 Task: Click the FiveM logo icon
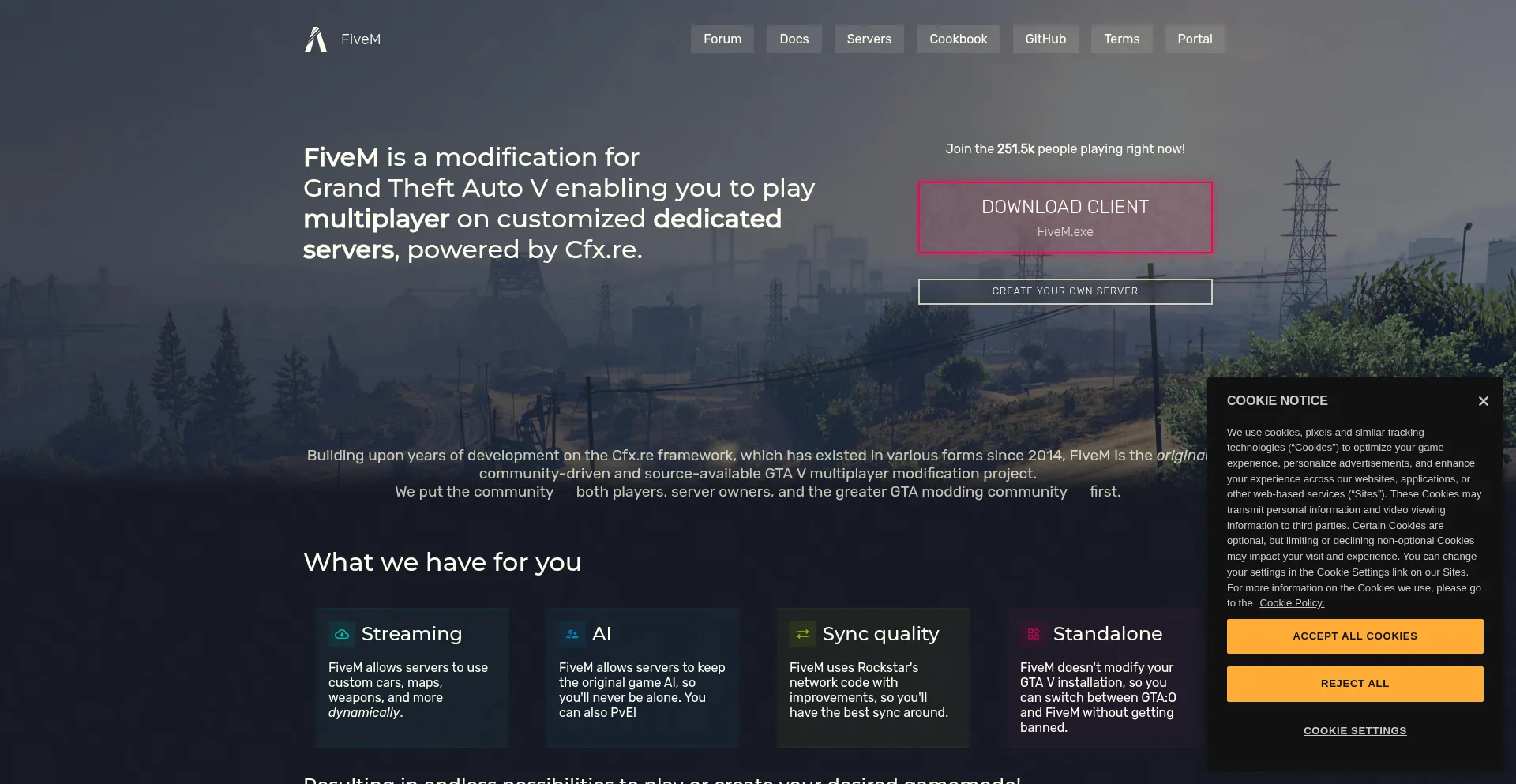click(316, 39)
